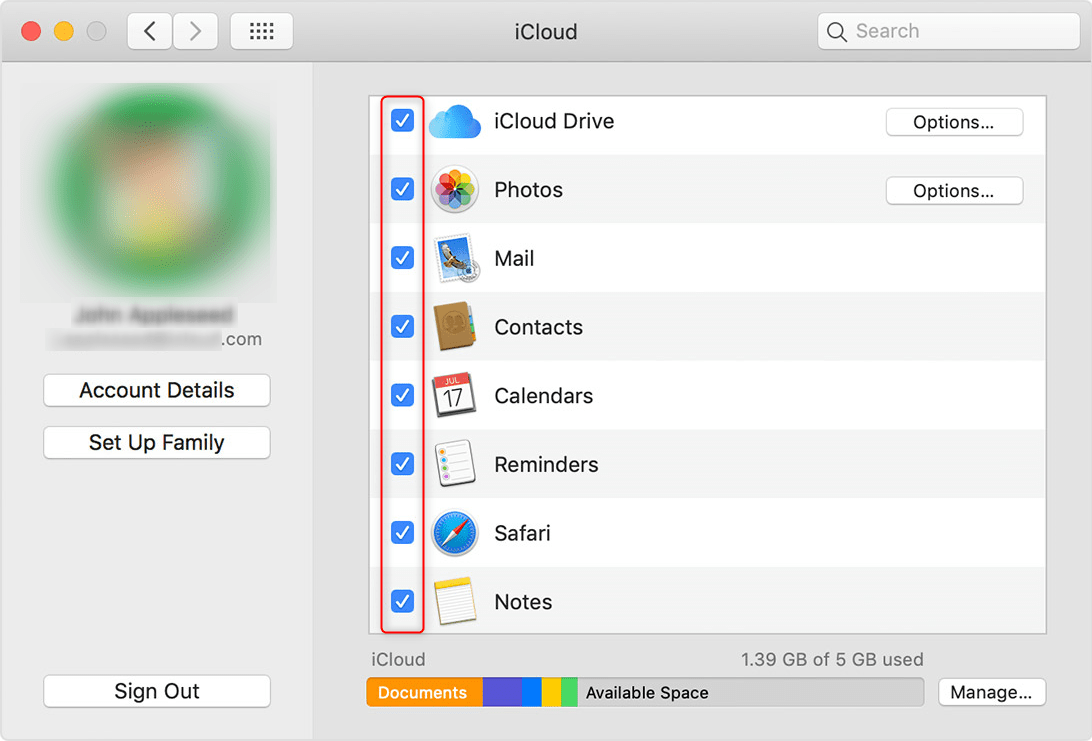
Task: Go back with the left arrow
Action: pyautogui.click(x=150, y=31)
